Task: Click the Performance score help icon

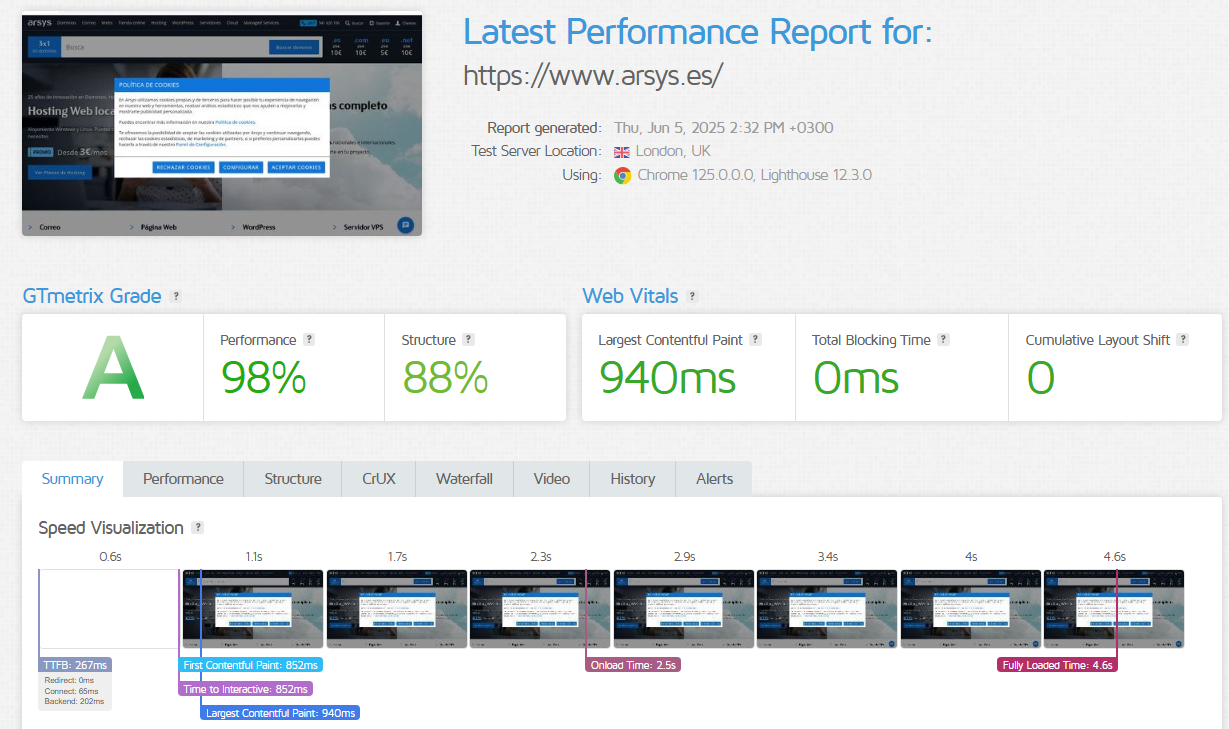Action: [x=309, y=340]
